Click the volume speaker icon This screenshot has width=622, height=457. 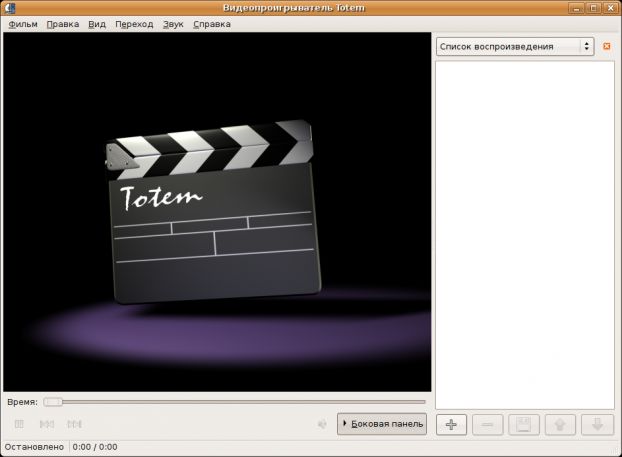tap(322, 424)
